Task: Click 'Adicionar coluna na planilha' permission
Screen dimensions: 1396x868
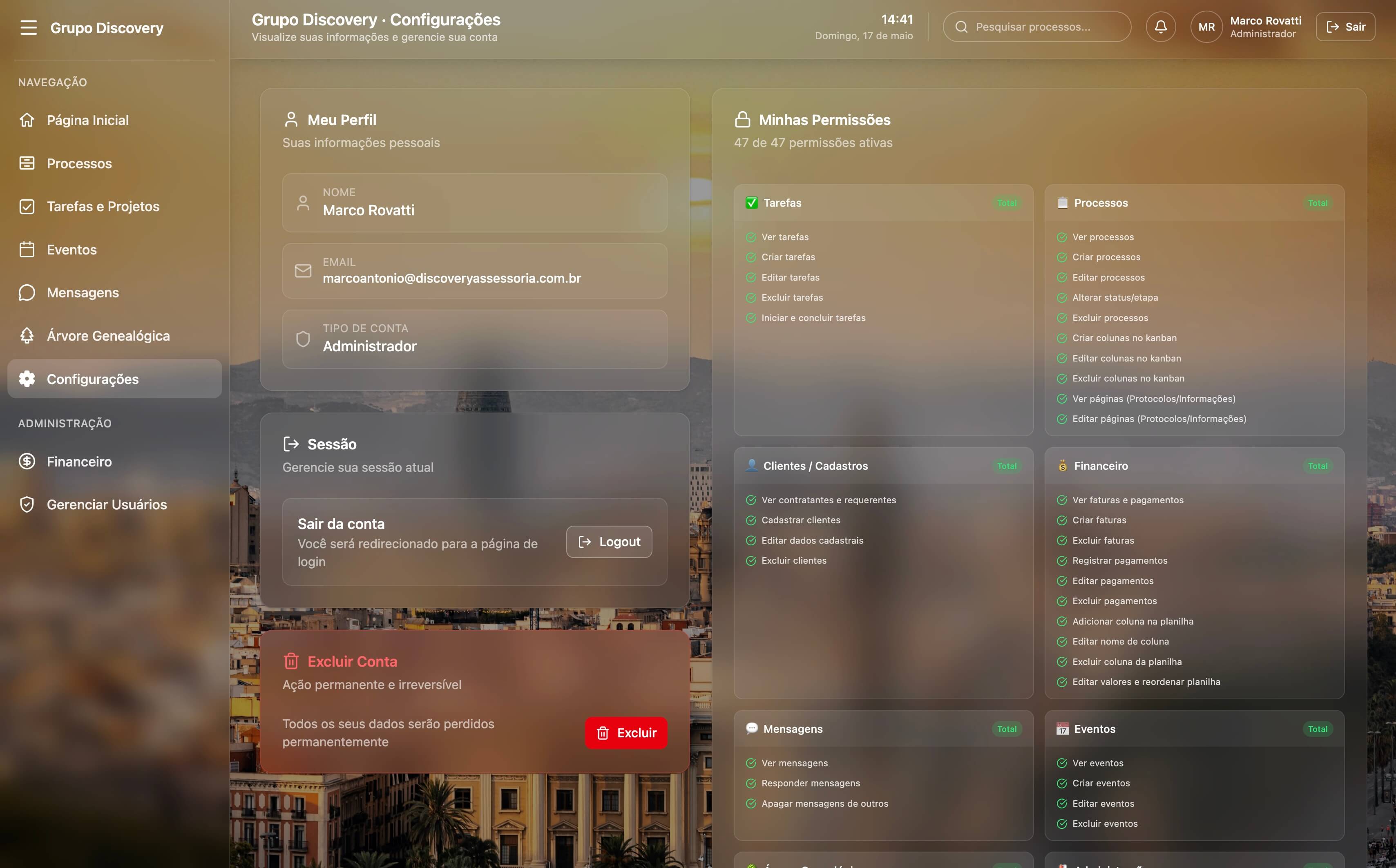Action: (1133, 621)
